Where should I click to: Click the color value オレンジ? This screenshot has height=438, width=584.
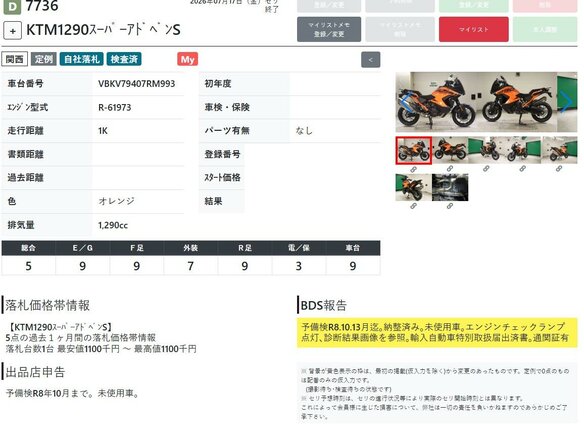[116, 201]
